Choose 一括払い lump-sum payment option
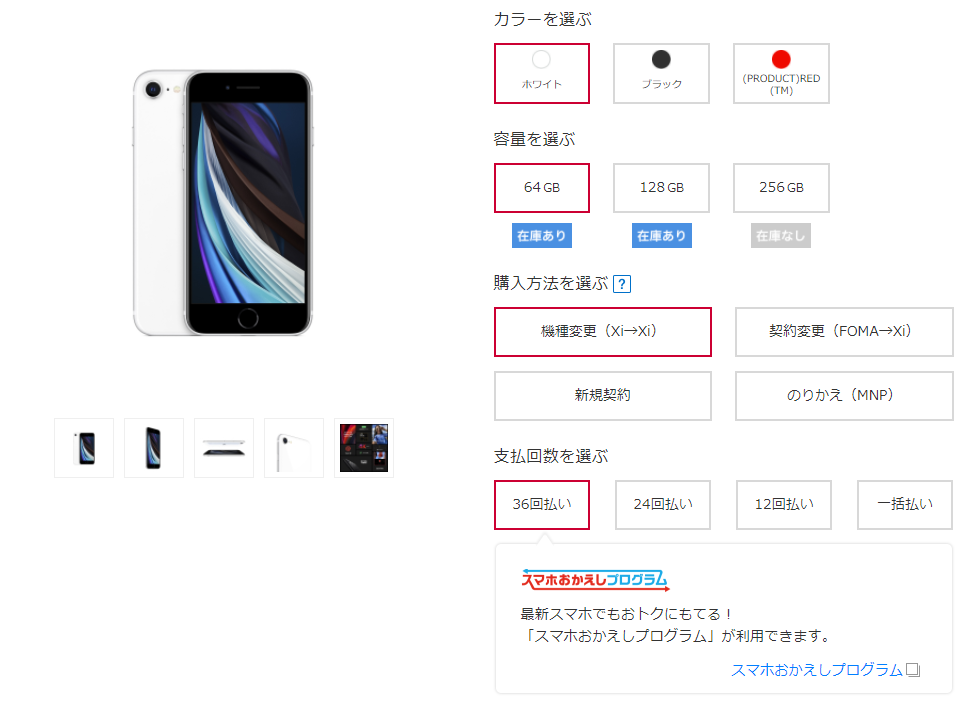Viewport: 977px width, 714px height. [x=904, y=505]
